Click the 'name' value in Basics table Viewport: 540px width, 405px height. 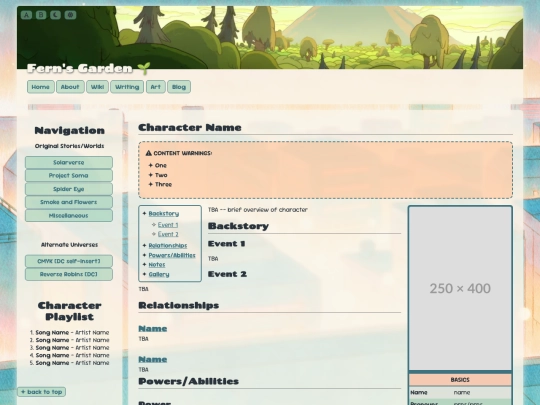click(461, 392)
